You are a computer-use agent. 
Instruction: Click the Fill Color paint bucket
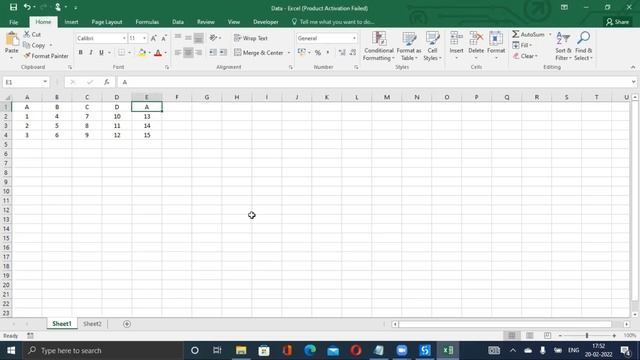coord(141,53)
